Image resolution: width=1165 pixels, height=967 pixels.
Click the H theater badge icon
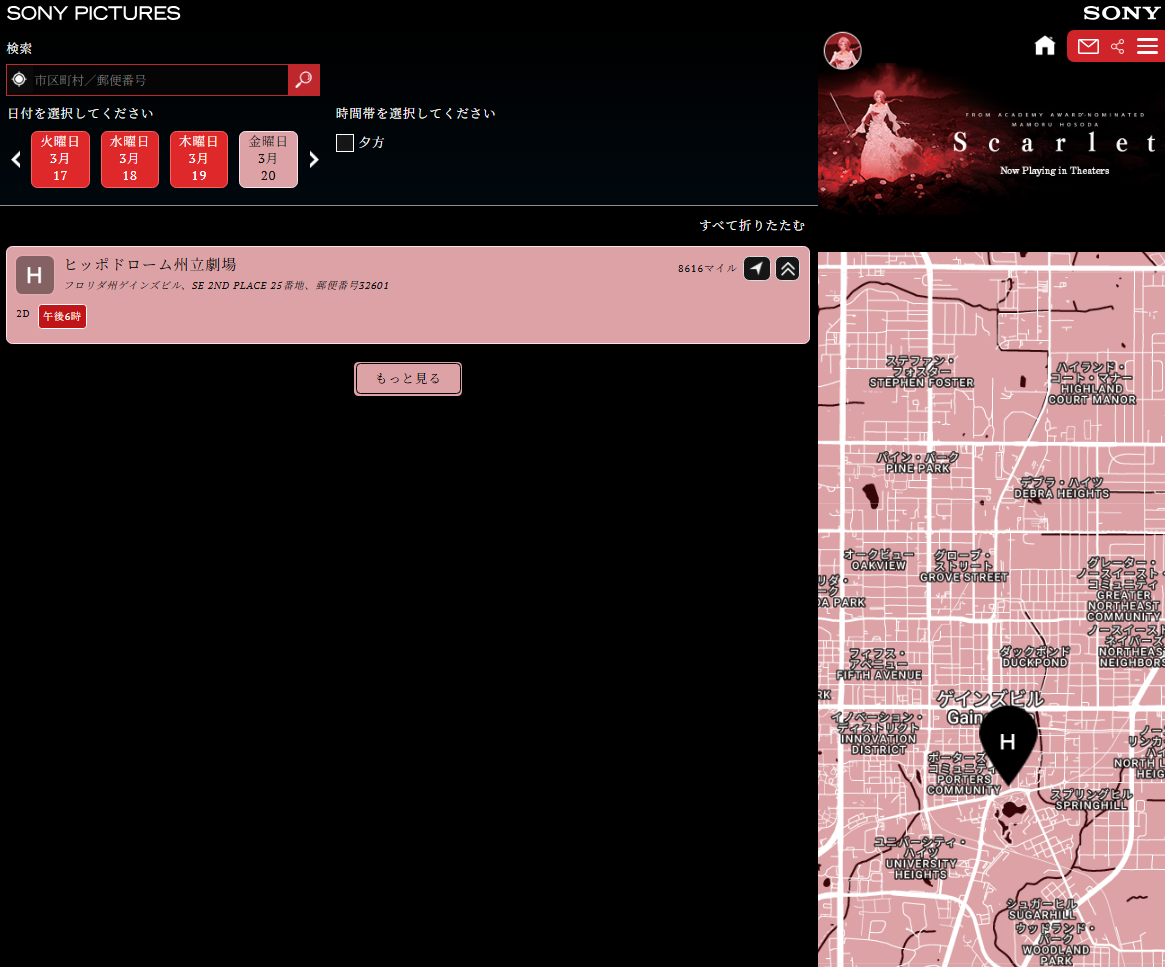(34, 275)
